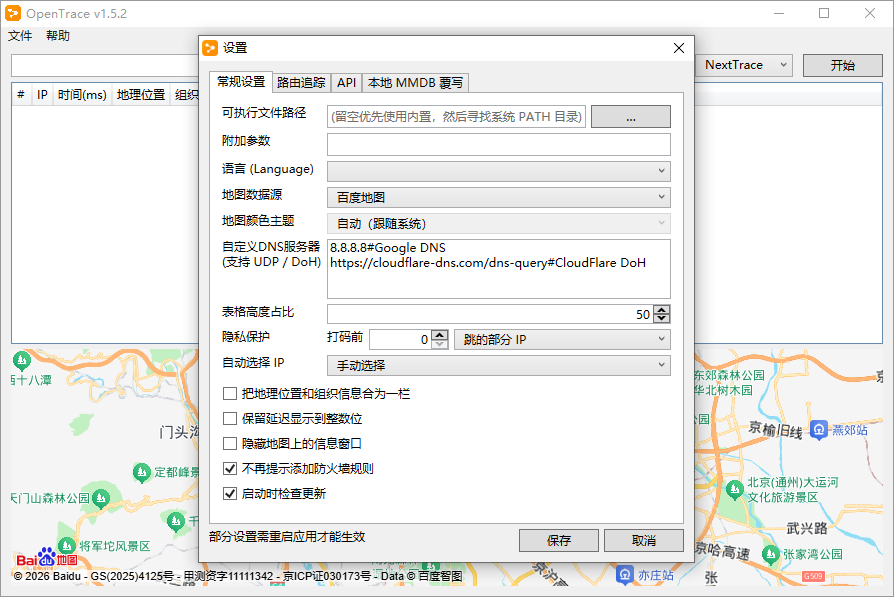Toggle 把地理位置和组织信息合为一栏 checkbox
894x597 pixels.
click(x=230, y=393)
